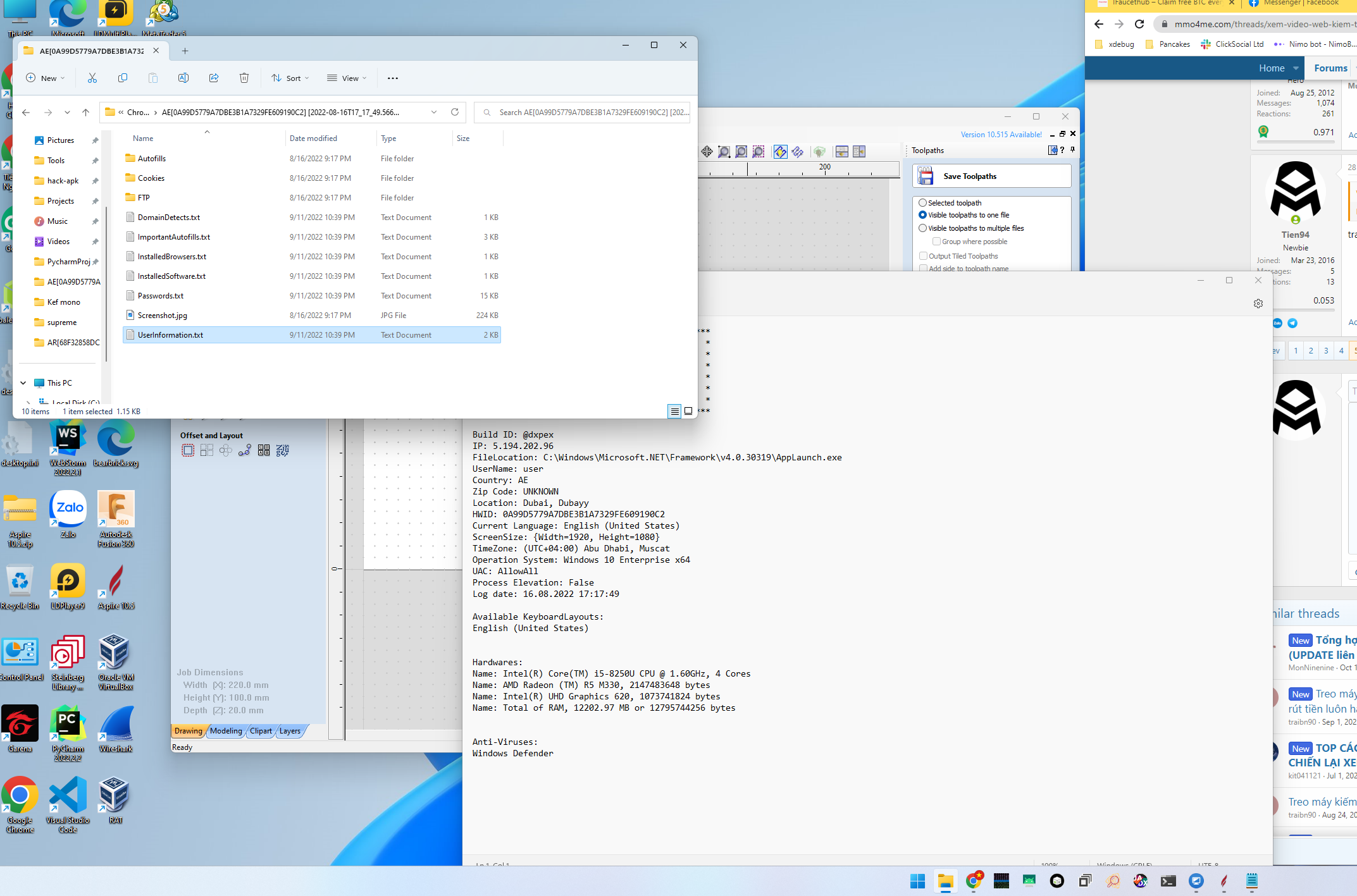
Task: Click the Delete trash icon in File Explorer
Action: pos(244,78)
